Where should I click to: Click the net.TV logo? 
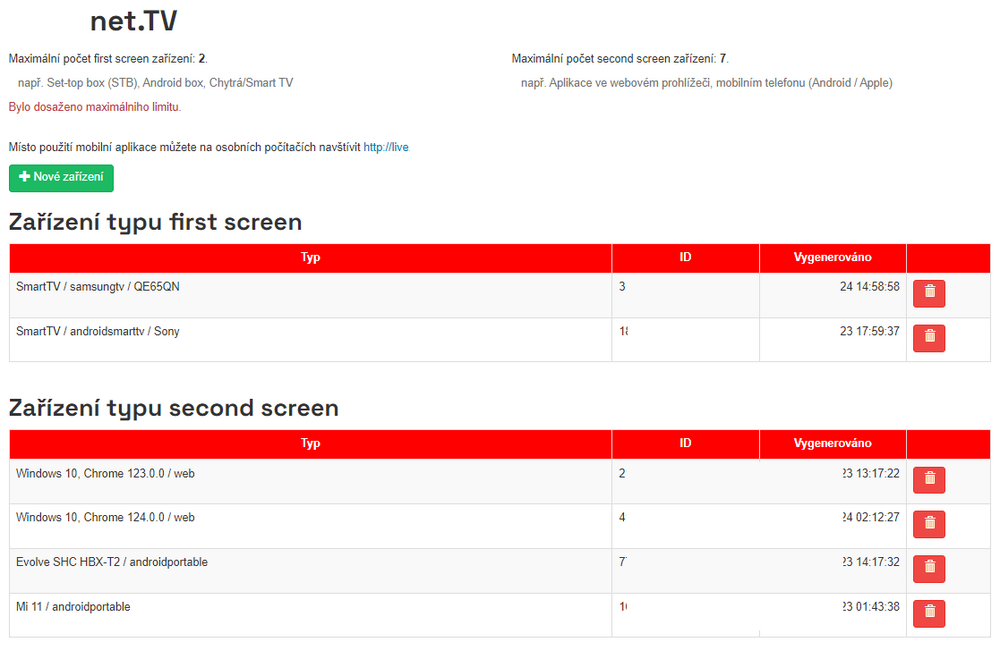point(133,20)
